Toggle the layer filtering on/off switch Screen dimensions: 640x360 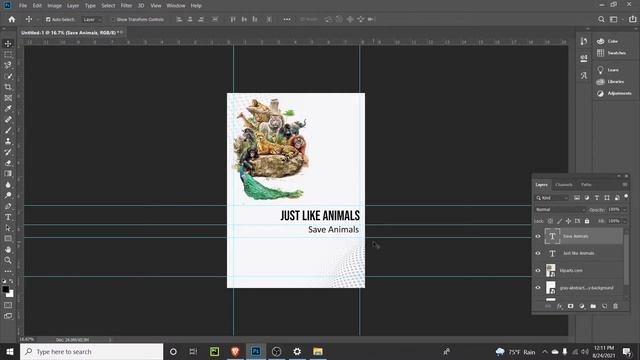point(626,197)
